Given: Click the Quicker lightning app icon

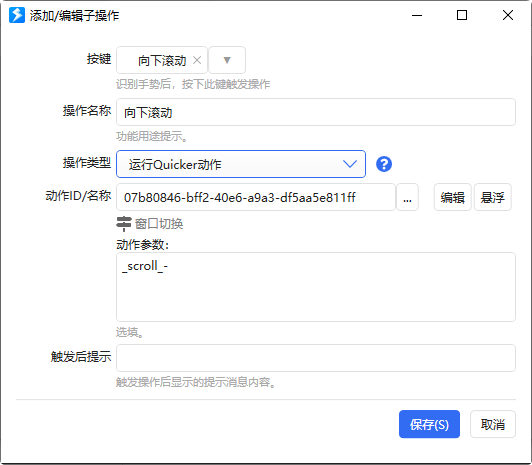Looking at the screenshot, I should (x=17, y=15).
